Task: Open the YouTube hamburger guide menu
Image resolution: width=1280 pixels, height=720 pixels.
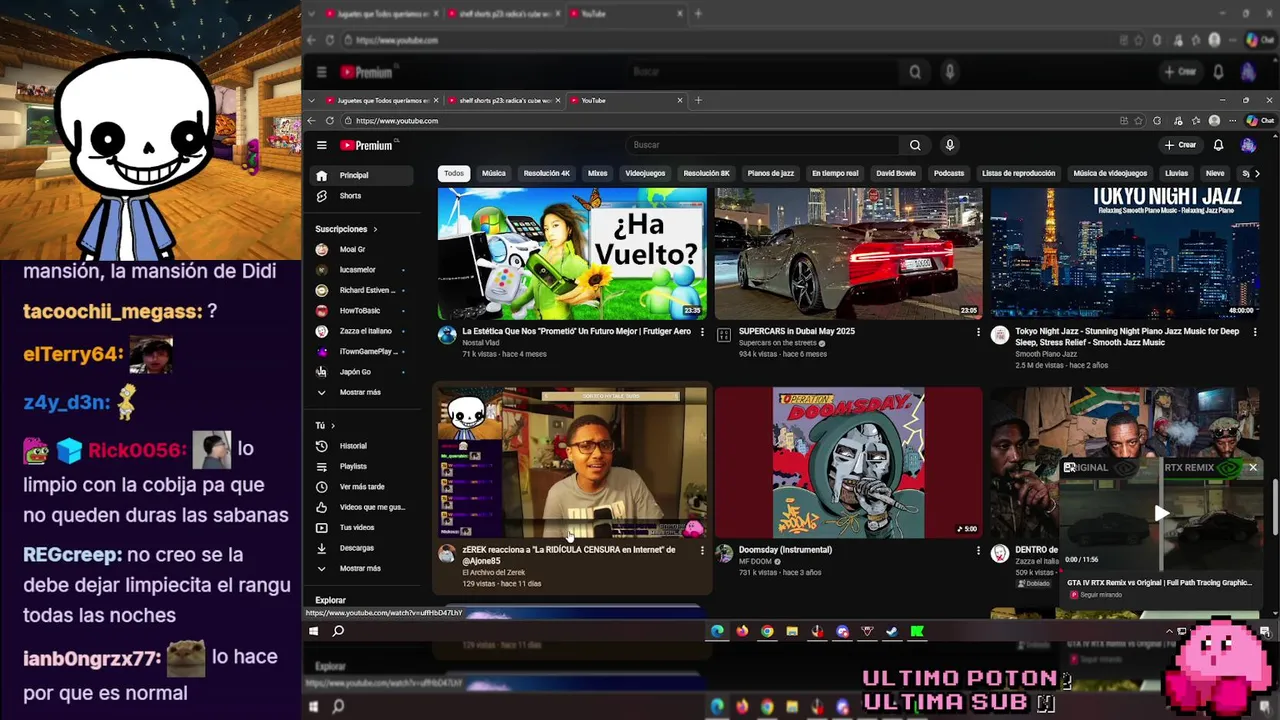Action: (x=321, y=145)
